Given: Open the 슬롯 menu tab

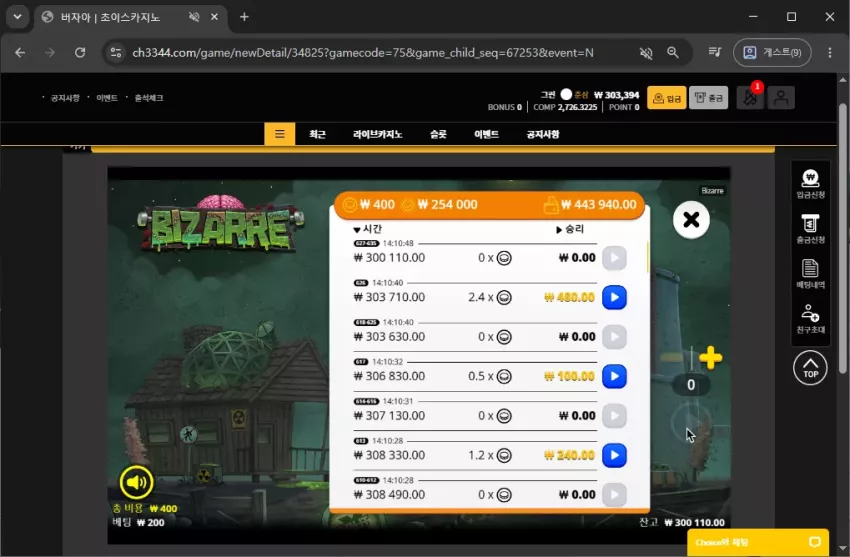Looking at the screenshot, I should click(438, 134).
